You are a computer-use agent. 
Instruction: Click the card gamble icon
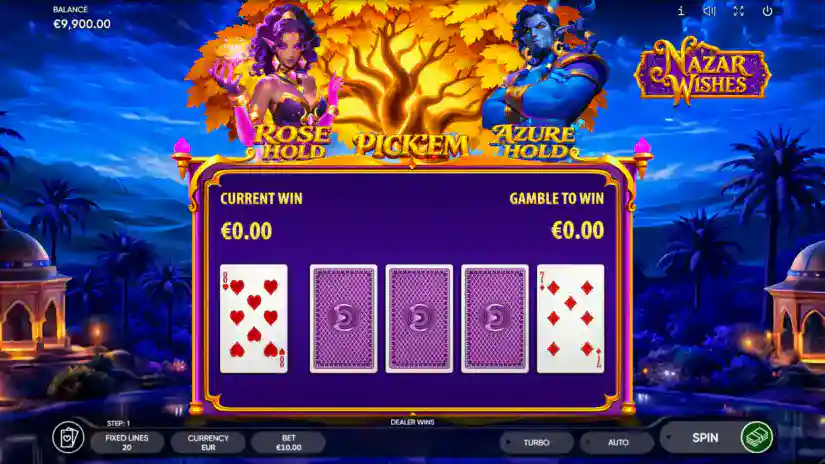point(68,438)
